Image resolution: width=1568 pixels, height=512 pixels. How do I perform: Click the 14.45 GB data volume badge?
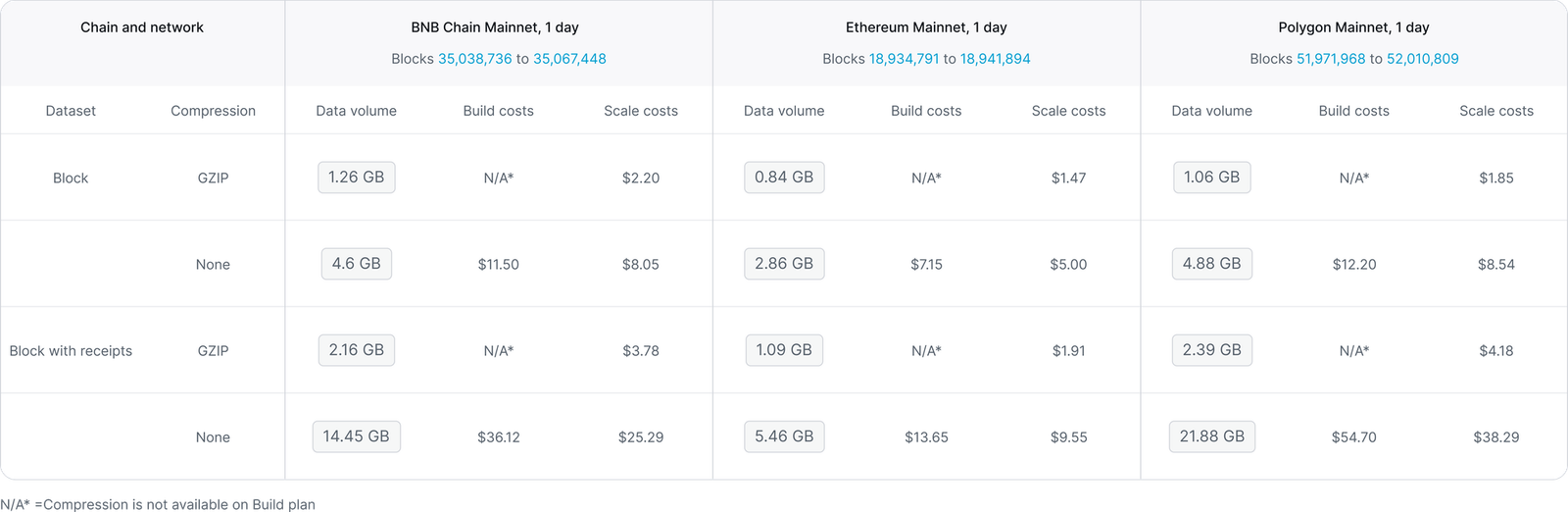pyautogui.click(x=357, y=436)
